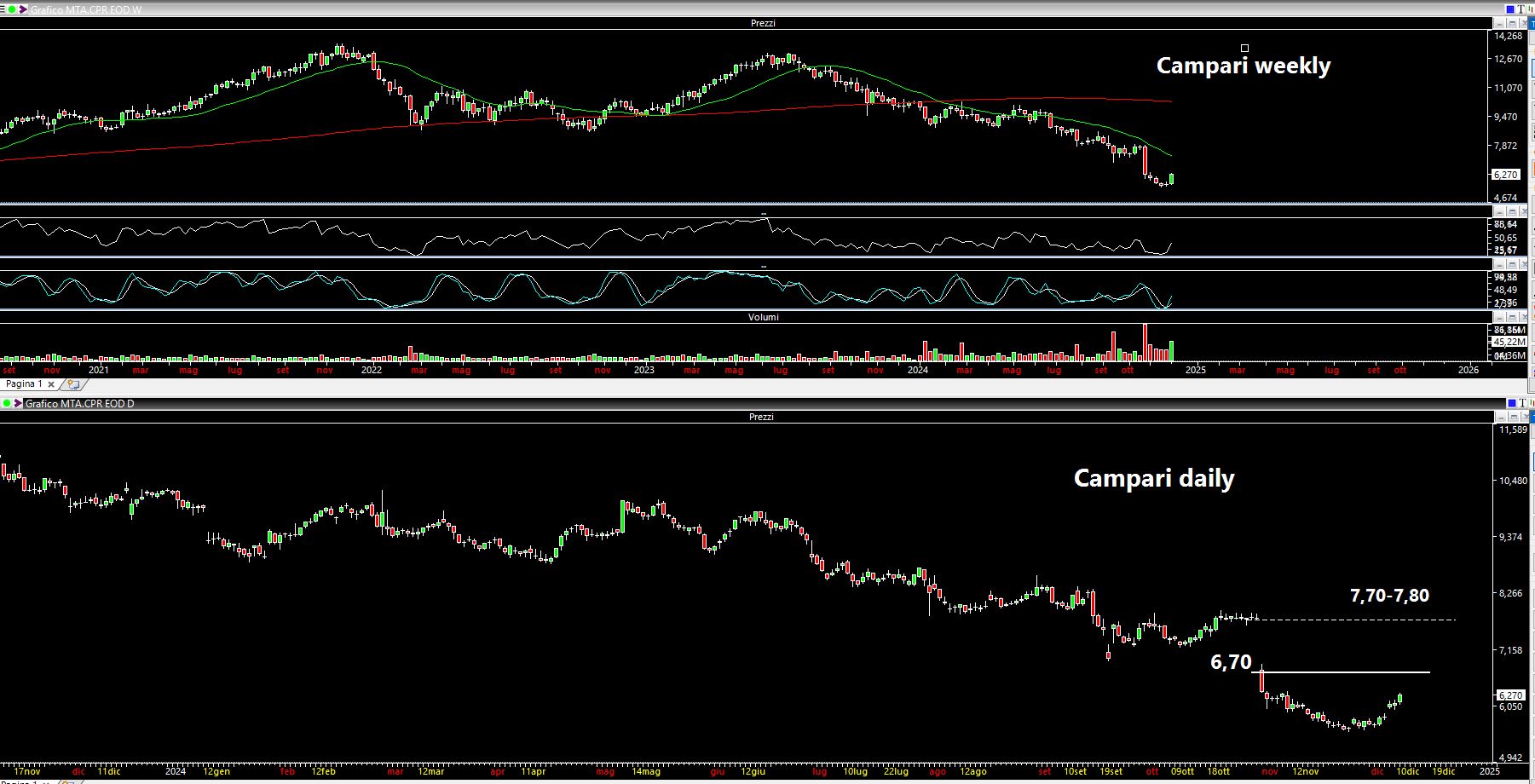1535x784 pixels.
Task: Maximize the RSI indicator panel
Action: coord(1512,211)
